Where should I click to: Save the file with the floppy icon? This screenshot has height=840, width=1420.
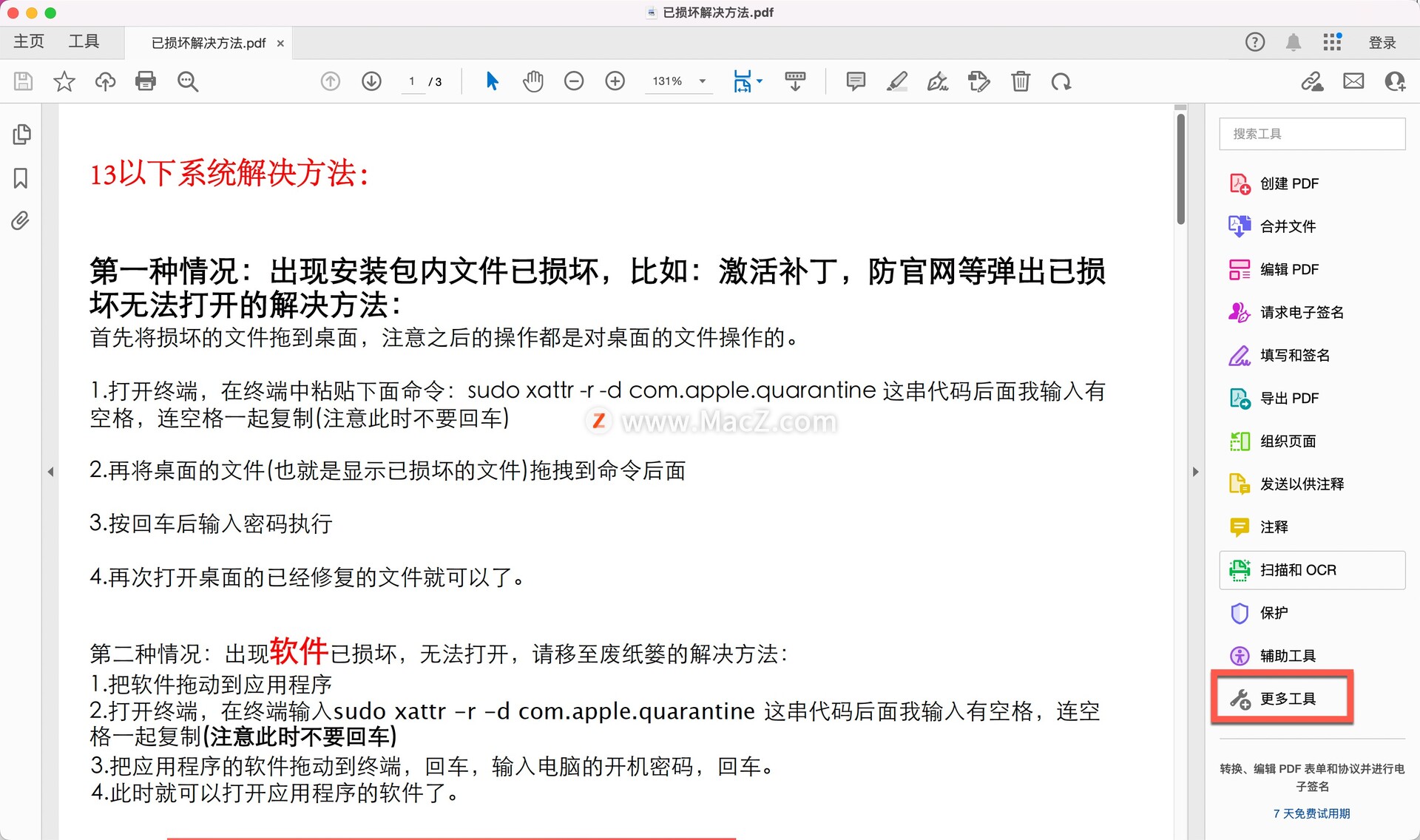pyautogui.click(x=23, y=81)
